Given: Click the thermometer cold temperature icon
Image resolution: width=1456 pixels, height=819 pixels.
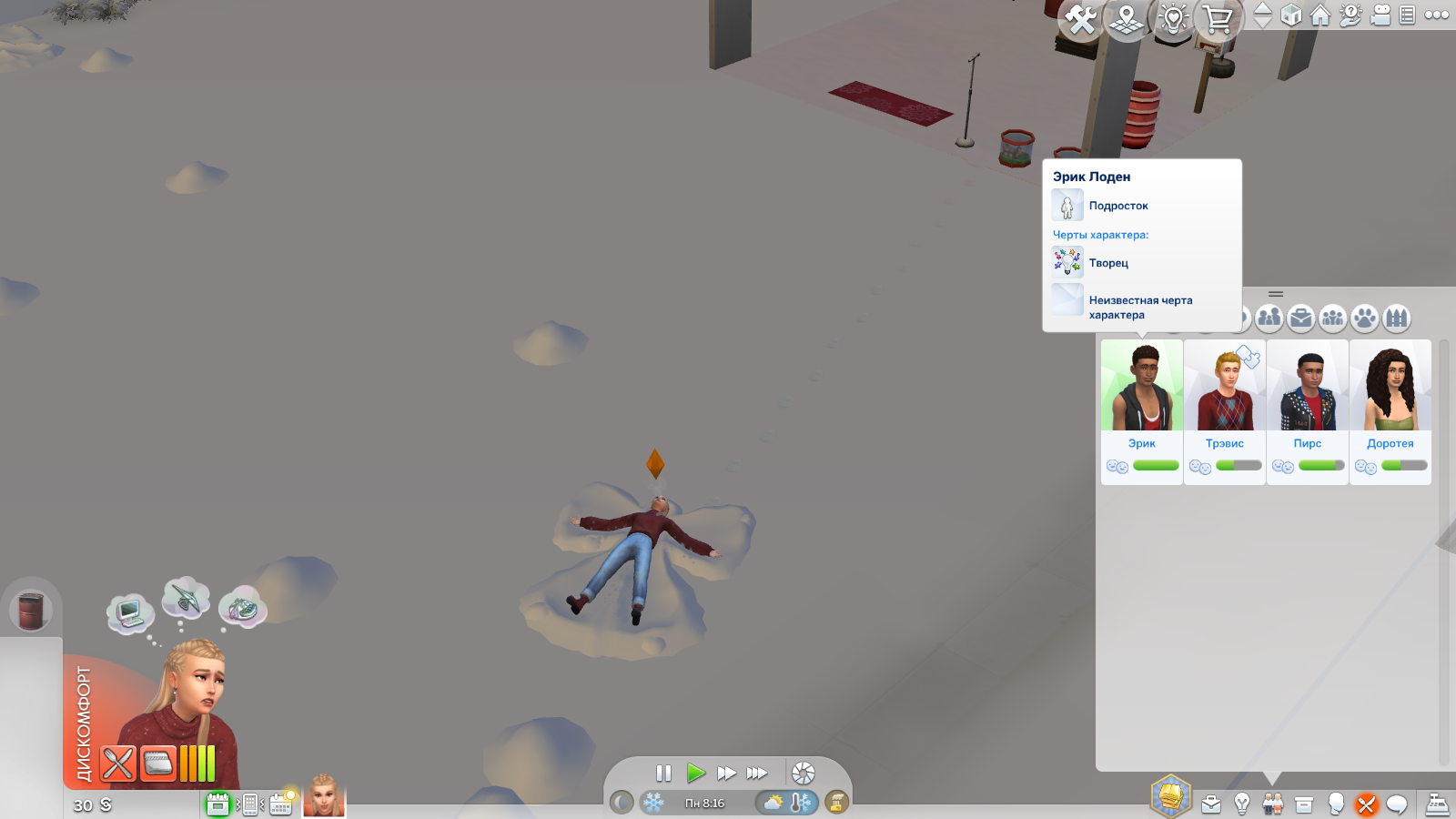Looking at the screenshot, I should [802, 803].
